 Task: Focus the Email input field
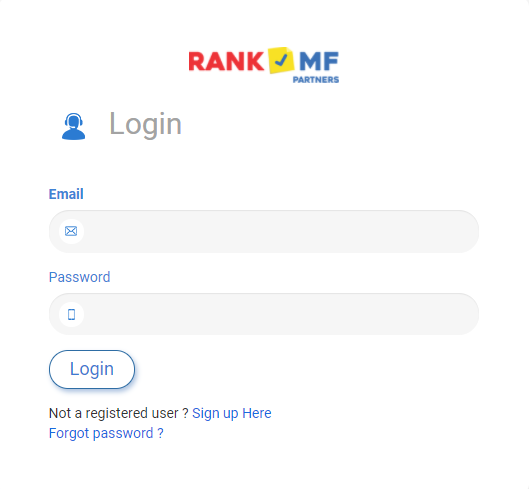pos(264,232)
